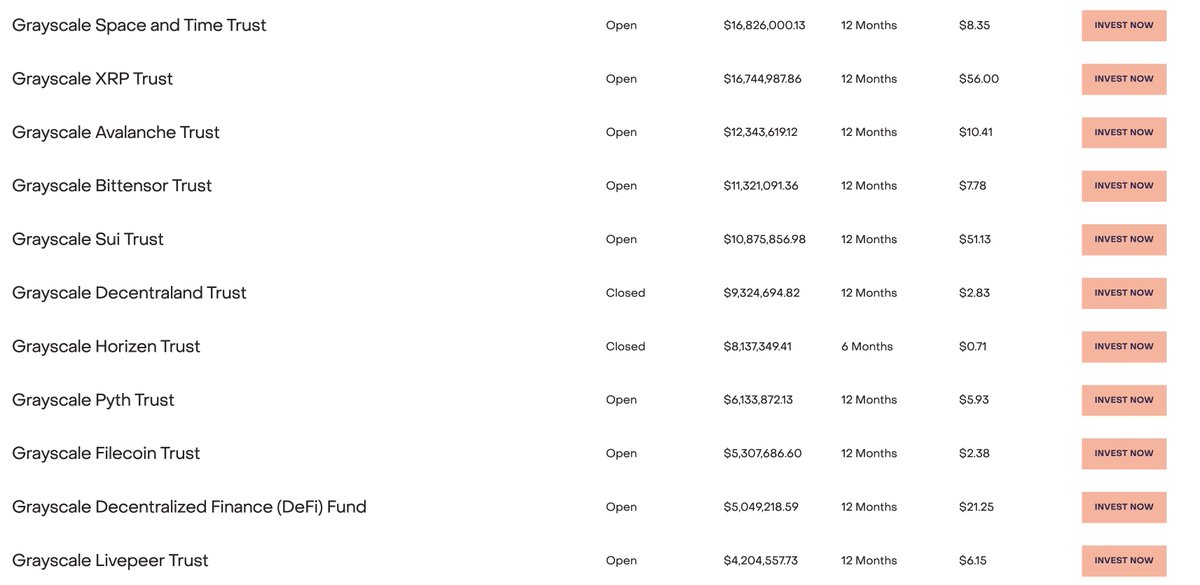
Task: Click Invest Now for Grayscale Decentraland Trust
Action: 1124,293
